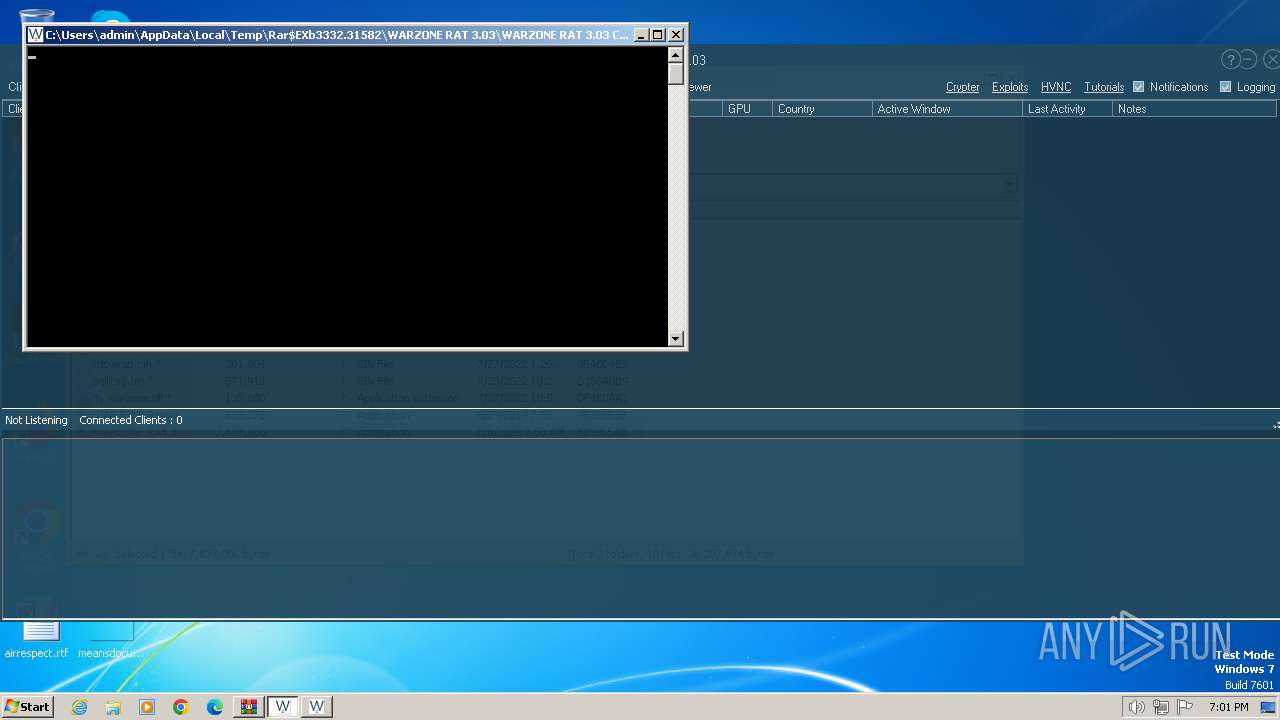The width and height of the screenshot is (1280, 720).
Task: Sort clients by the Country column
Action: click(x=822, y=109)
